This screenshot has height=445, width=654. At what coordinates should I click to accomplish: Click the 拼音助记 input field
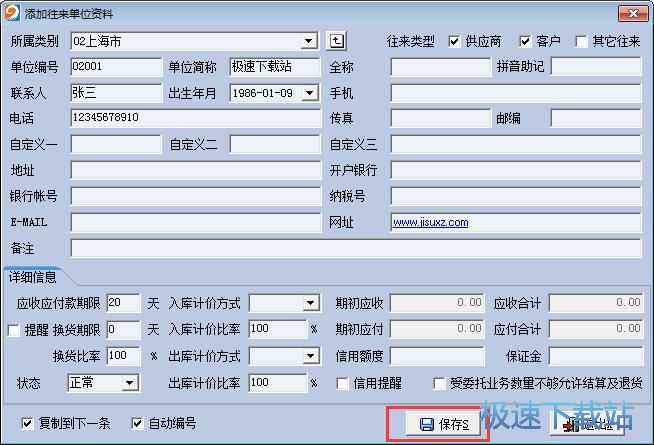click(x=596, y=67)
